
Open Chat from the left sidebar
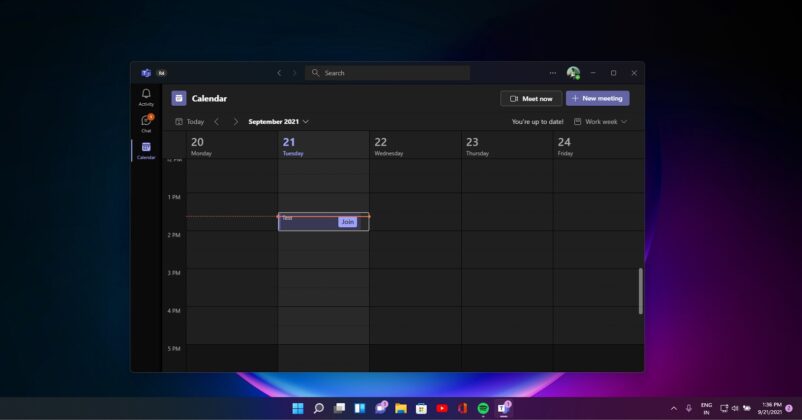(146, 123)
